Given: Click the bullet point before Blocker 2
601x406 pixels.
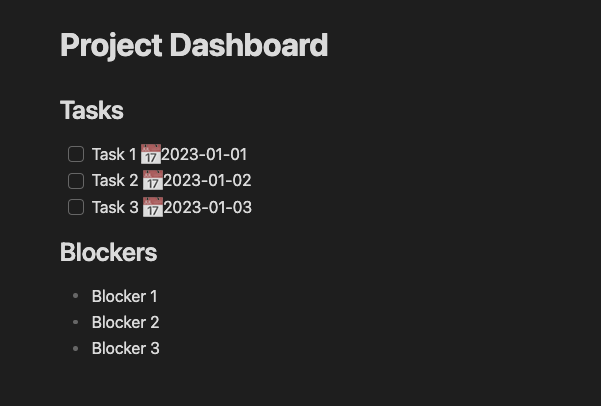Looking at the screenshot, I should 76,322.
